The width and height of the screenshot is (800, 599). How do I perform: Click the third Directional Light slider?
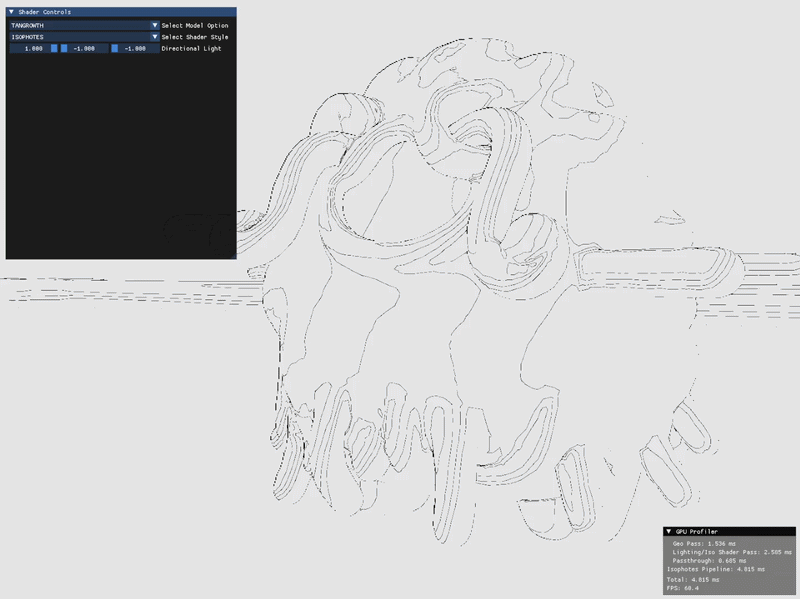click(x=135, y=48)
